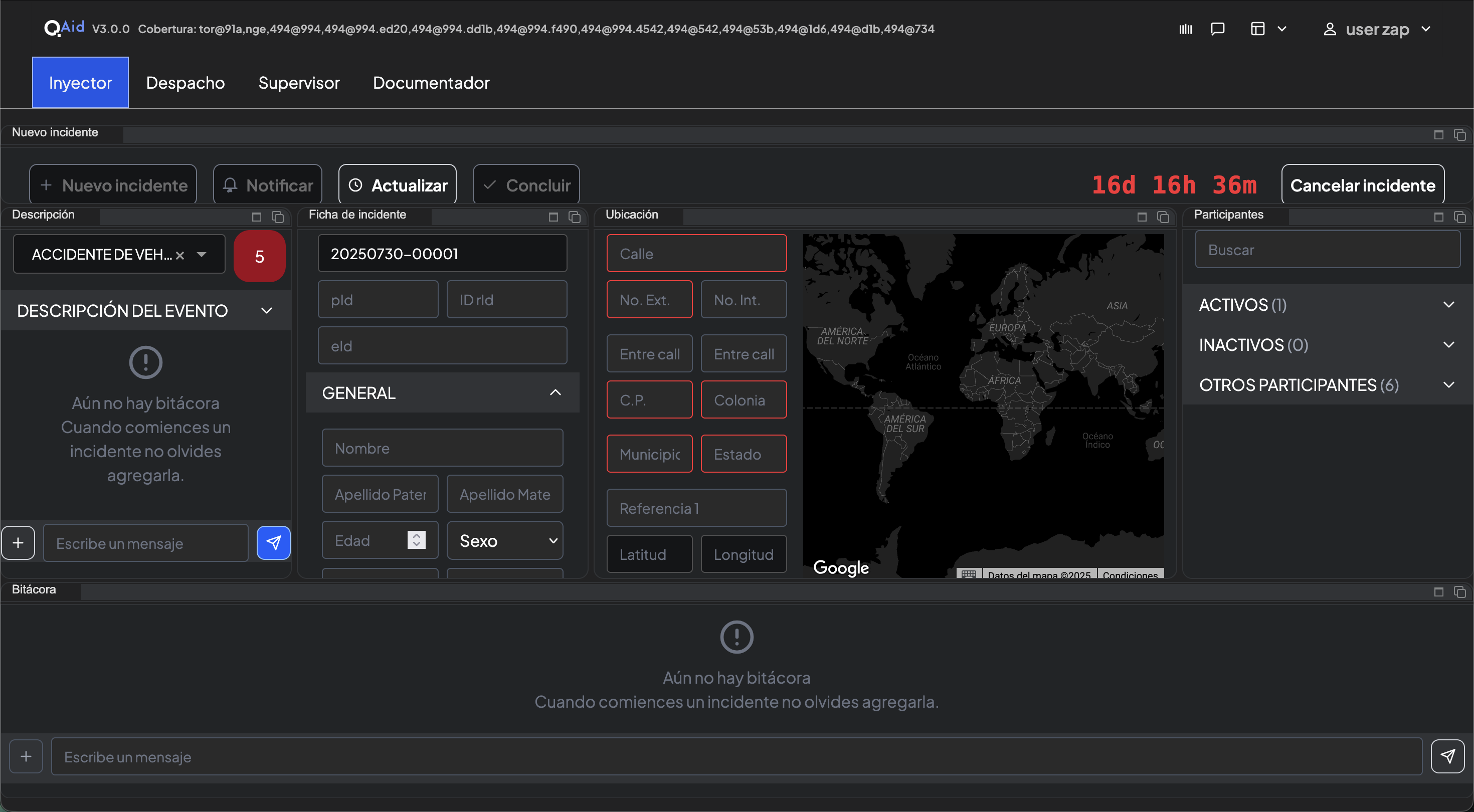Screen dimensions: 1474x812
Task: Click the Longitud field
Action: click(x=744, y=554)
